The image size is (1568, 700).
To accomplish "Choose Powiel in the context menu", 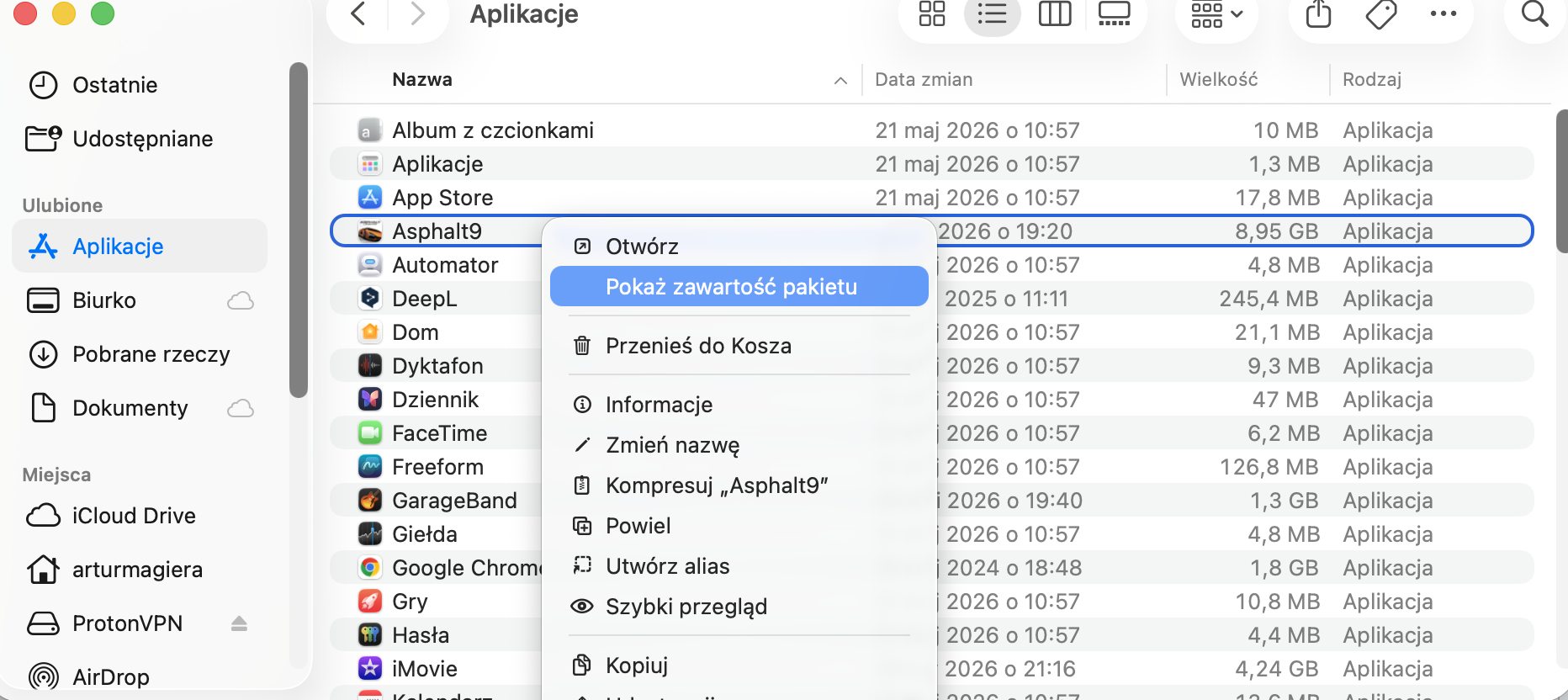I will click(739, 526).
